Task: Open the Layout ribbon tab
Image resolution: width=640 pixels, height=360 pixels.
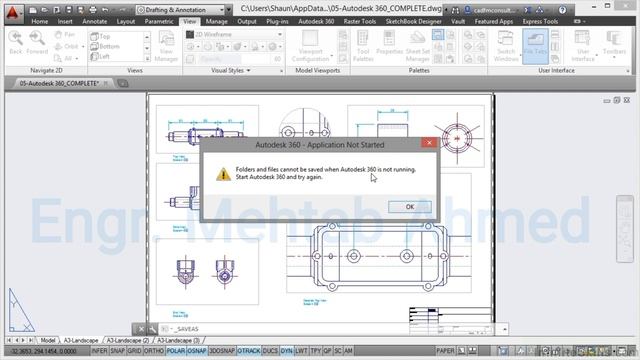Action: 126,21
